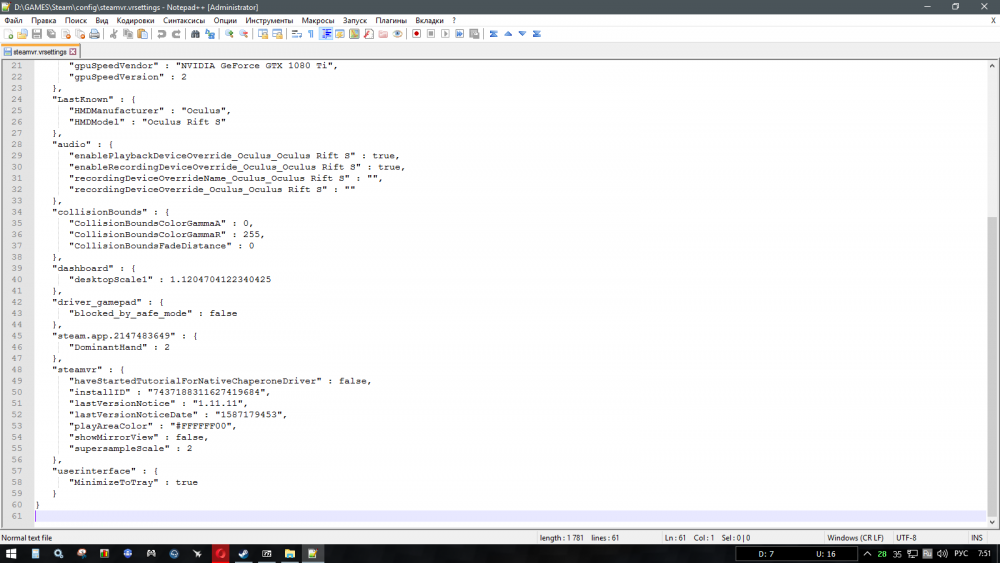The width and height of the screenshot is (1000, 563).
Task: Click UTF-8 encoding in status bar
Action: pyautogui.click(x=906, y=537)
